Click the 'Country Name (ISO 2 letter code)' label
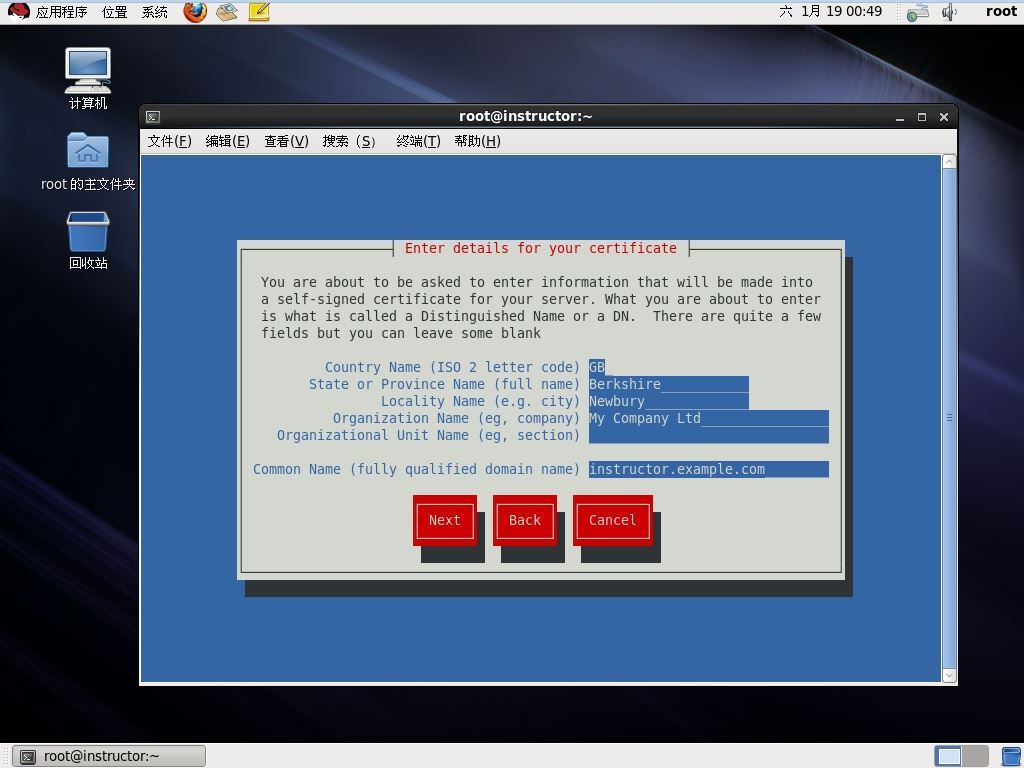 click(x=452, y=367)
